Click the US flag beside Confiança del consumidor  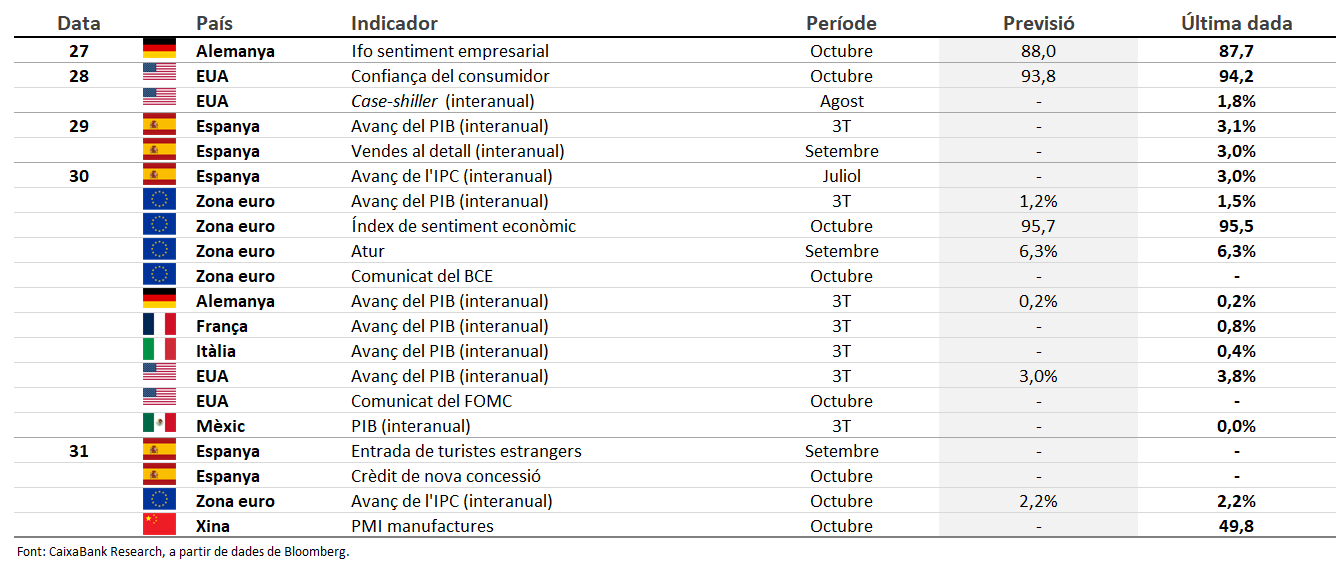point(160,76)
